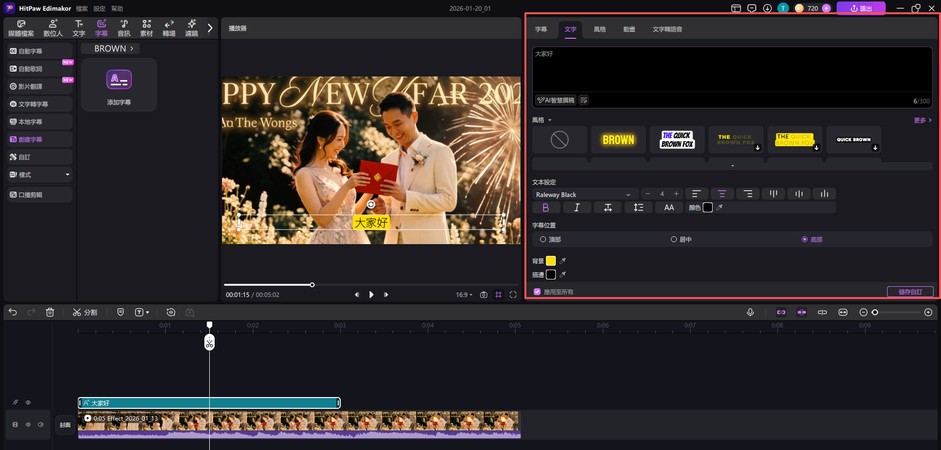Select the 居中 middle position radio button
Screen dimensions: 941x450
pos(673,240)
